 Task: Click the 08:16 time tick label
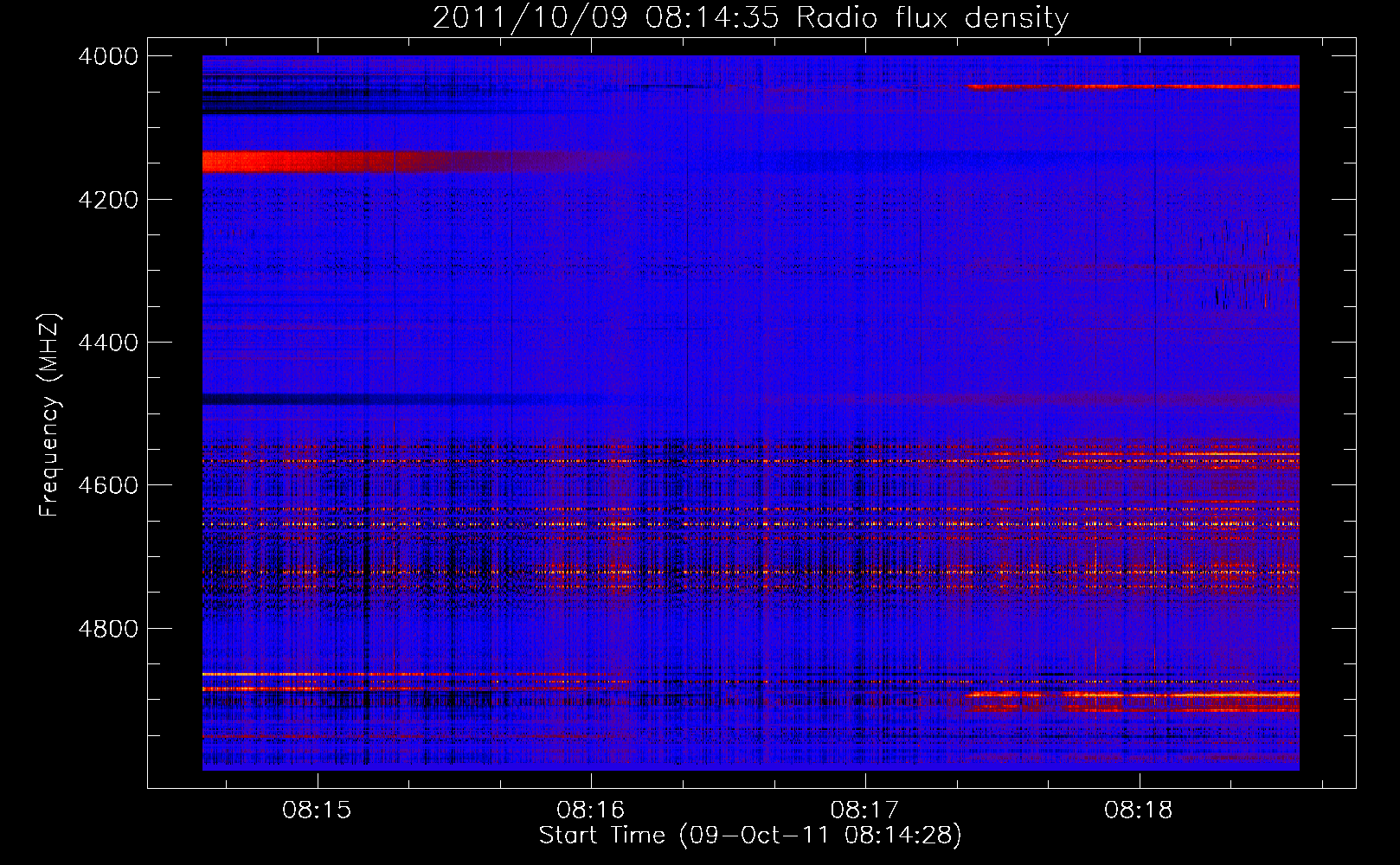(x=591, y=811)
